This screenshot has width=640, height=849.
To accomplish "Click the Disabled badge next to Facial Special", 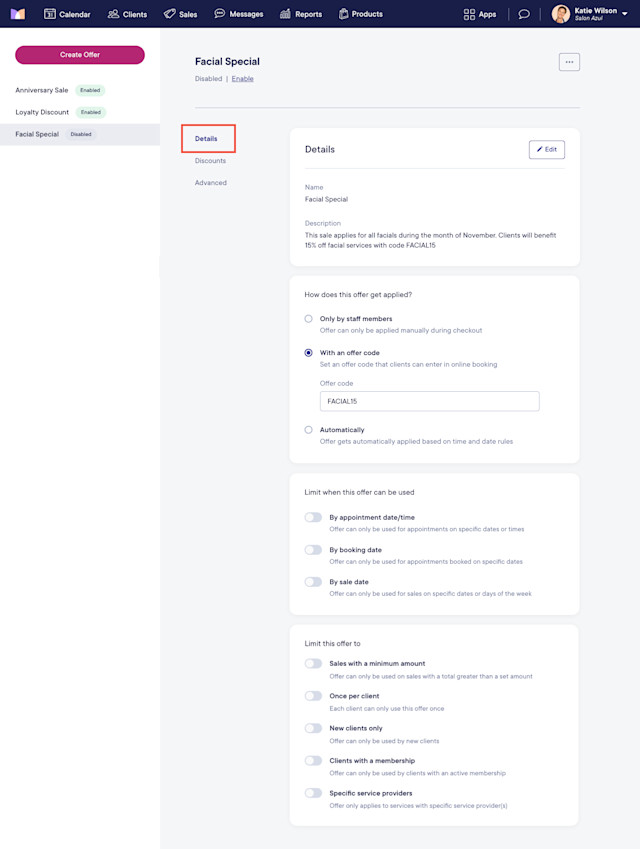I will (x=81, y=134).
